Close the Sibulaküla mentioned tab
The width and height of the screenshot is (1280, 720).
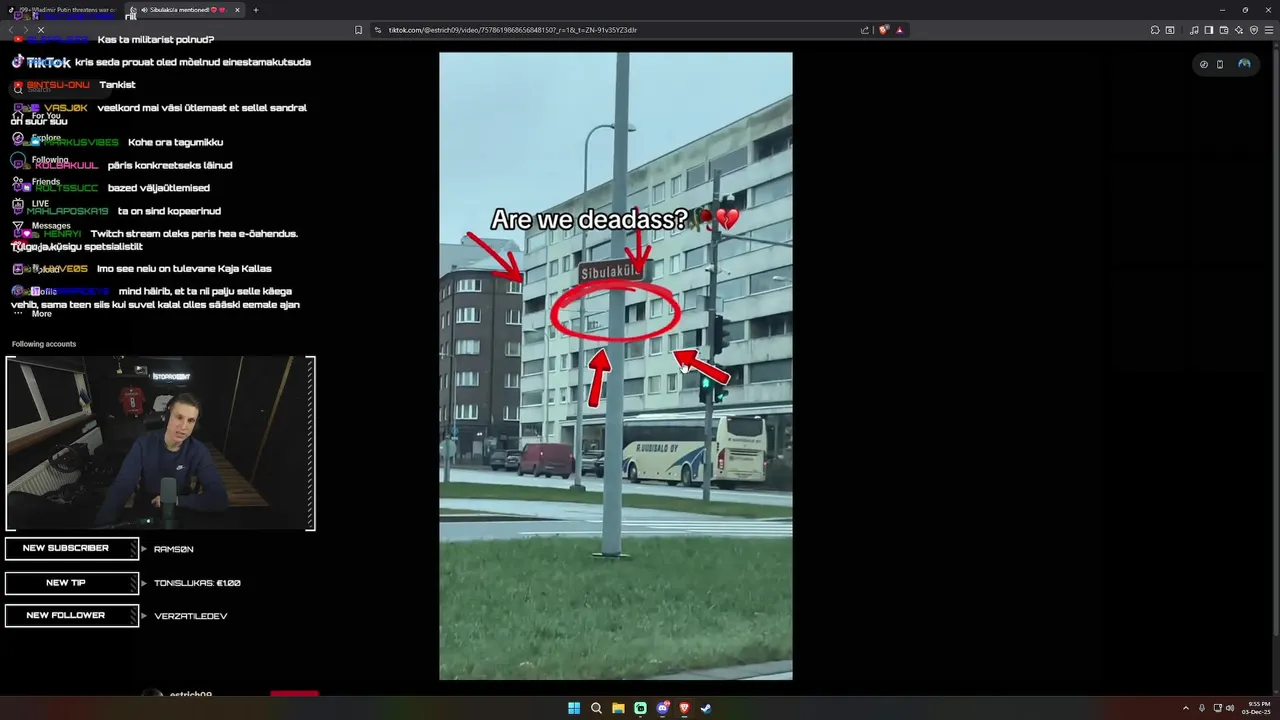point(237,10)
